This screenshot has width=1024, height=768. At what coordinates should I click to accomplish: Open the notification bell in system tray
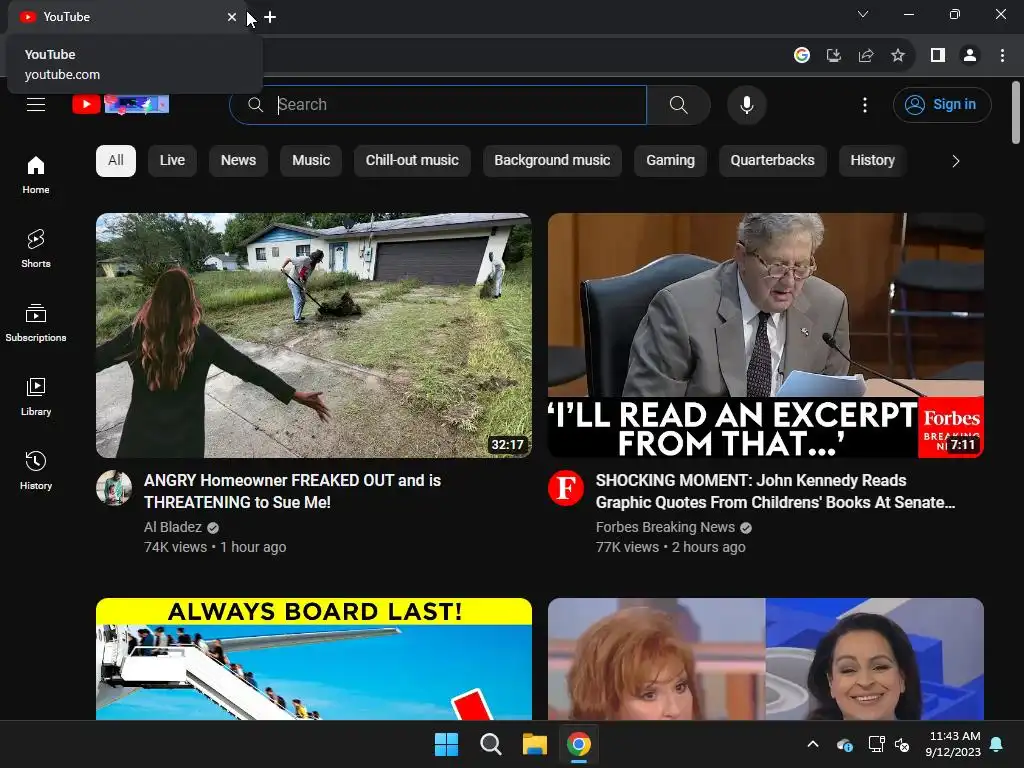click(x=997, y=744)
